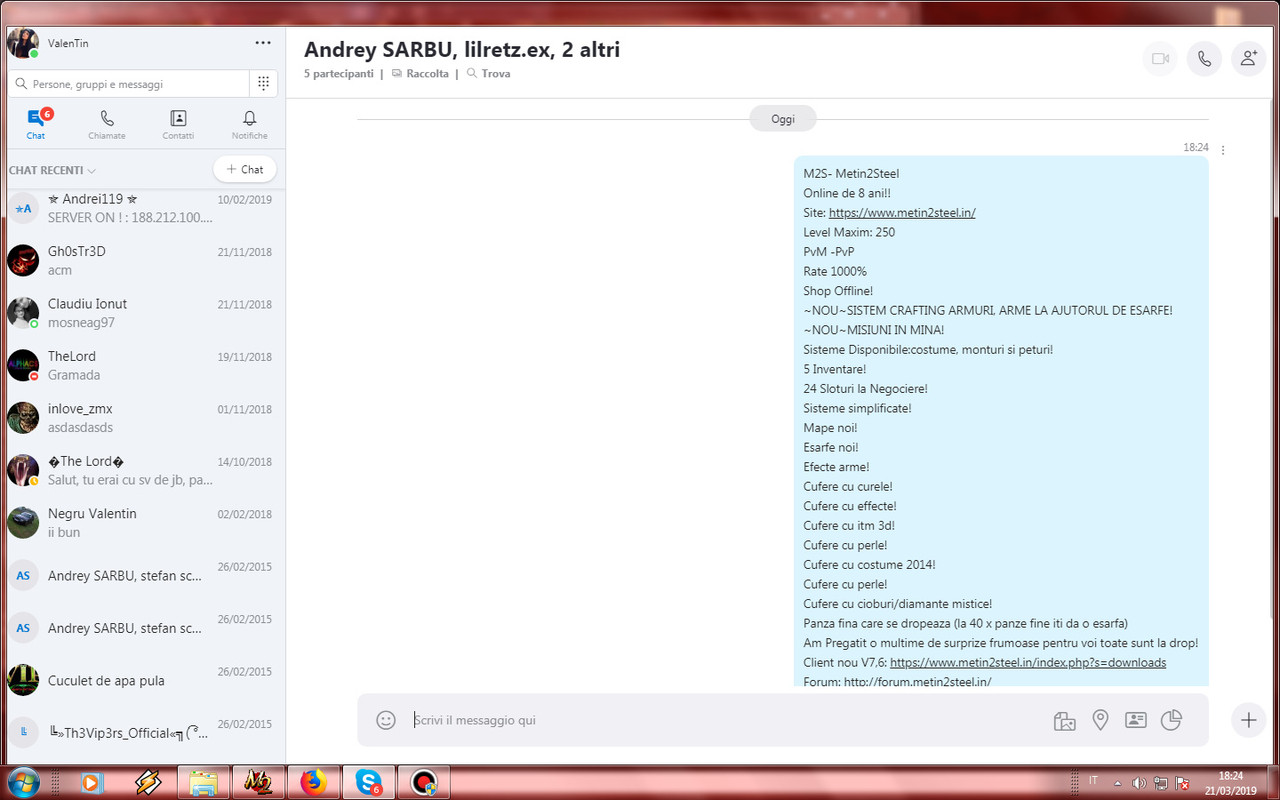Open the screen recorder taskbar icon
Image resolution: width=1280 pixels, height=800 pixels.
tap(423, 782)
